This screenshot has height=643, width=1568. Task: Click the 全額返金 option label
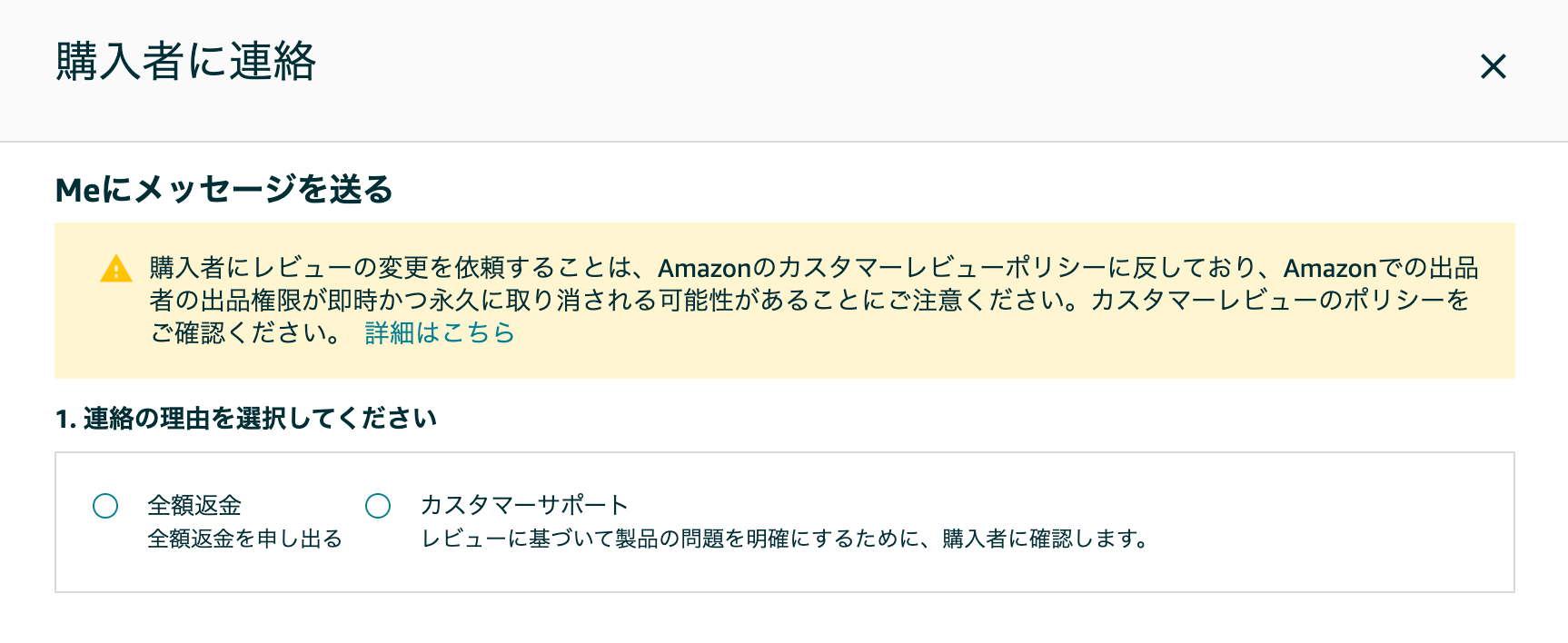194,505
